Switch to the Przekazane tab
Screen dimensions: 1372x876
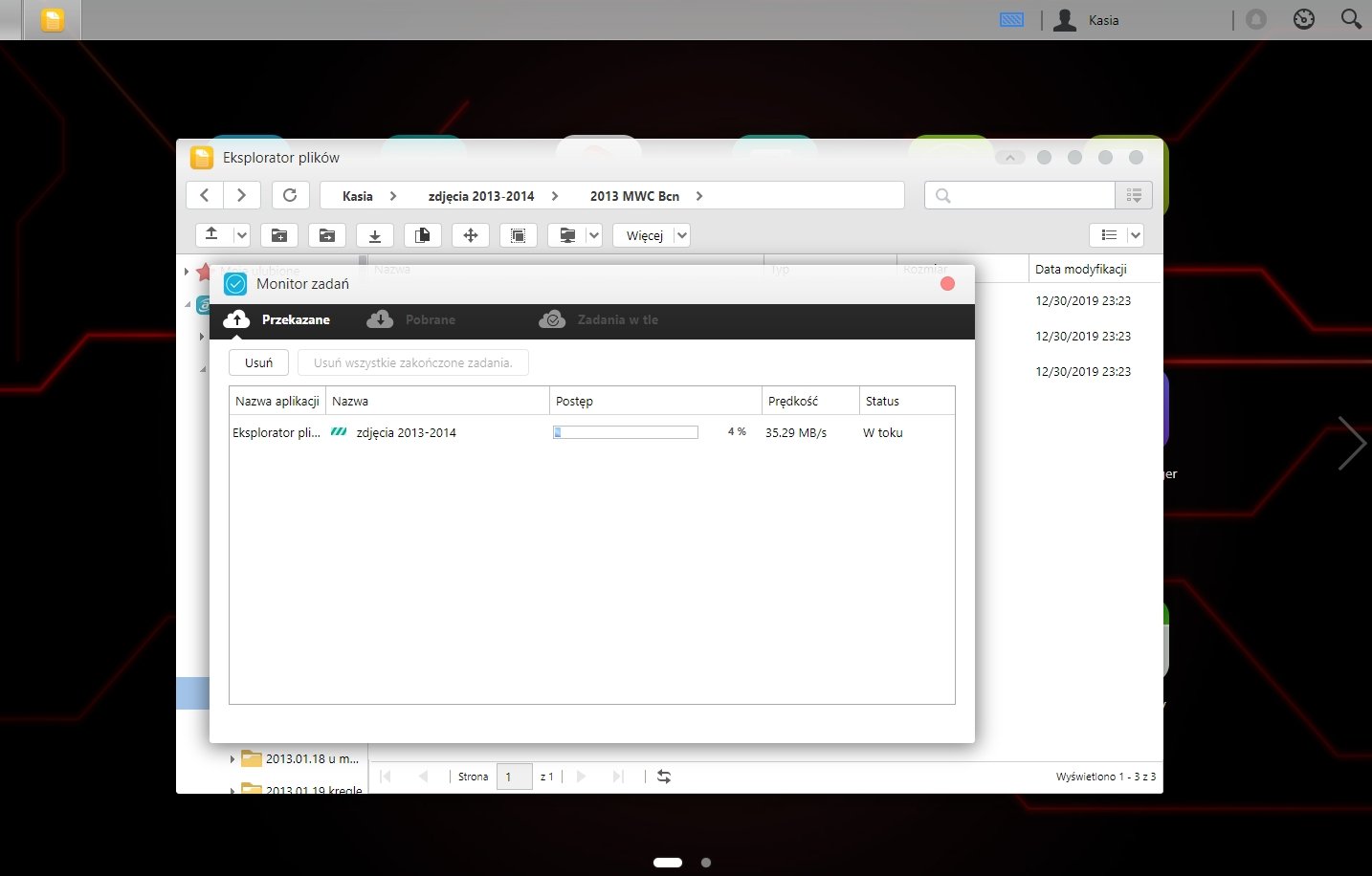point(277,319)
